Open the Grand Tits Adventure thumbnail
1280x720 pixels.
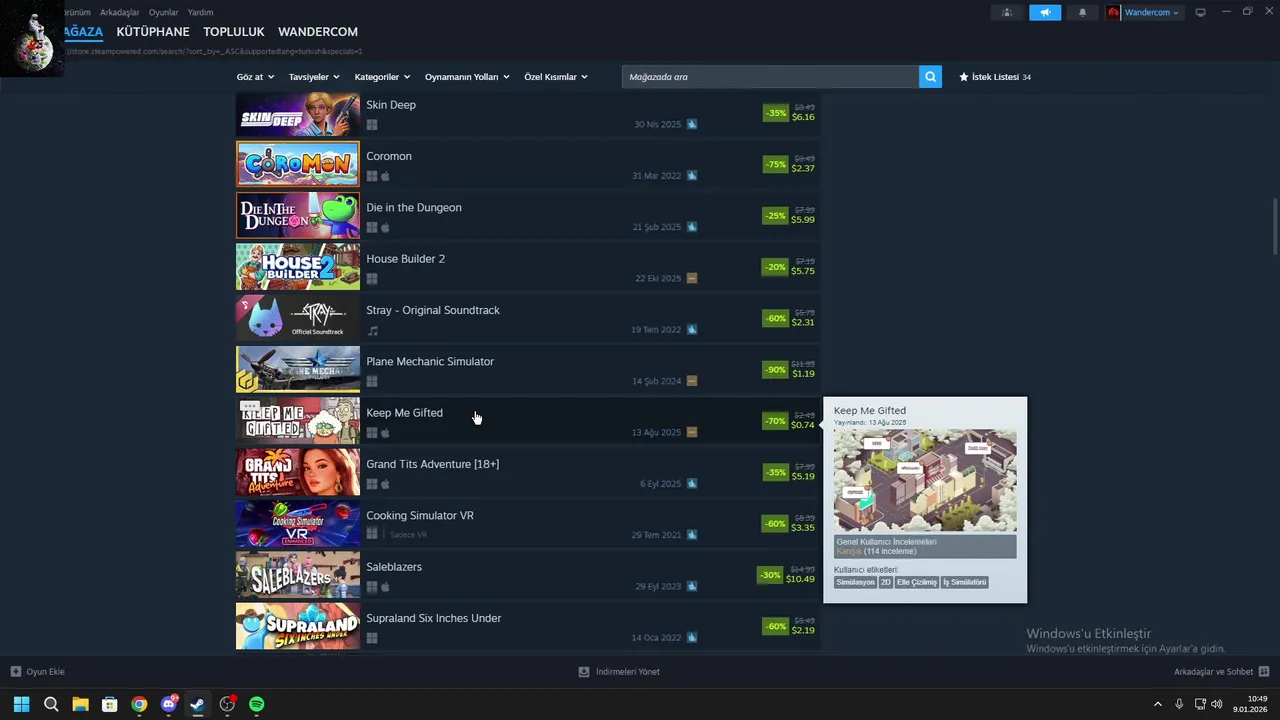click(298, 472)
